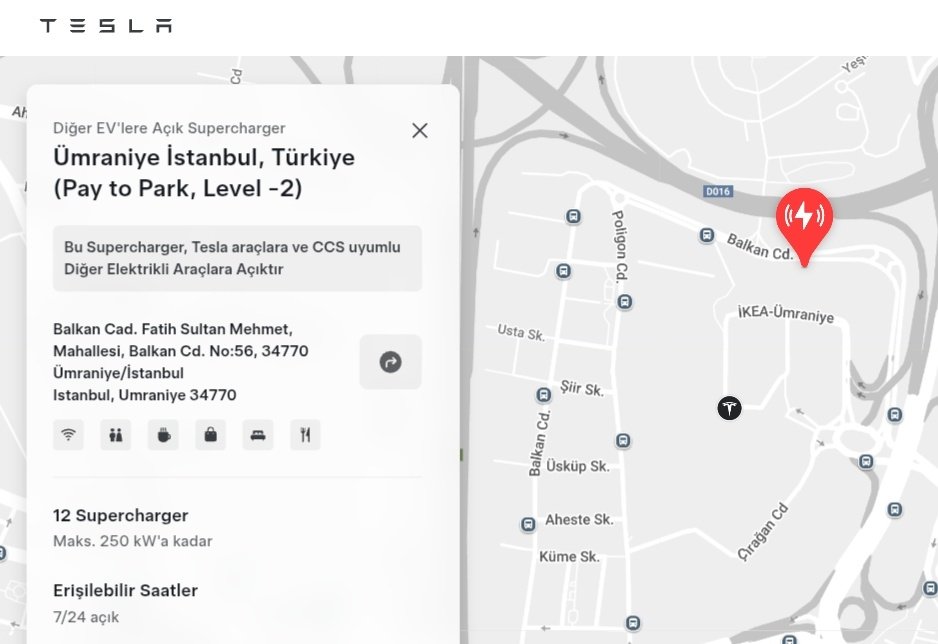Select the coffee cup amenity icon
This screenshot has height=644, width=938.
[163, 435]
